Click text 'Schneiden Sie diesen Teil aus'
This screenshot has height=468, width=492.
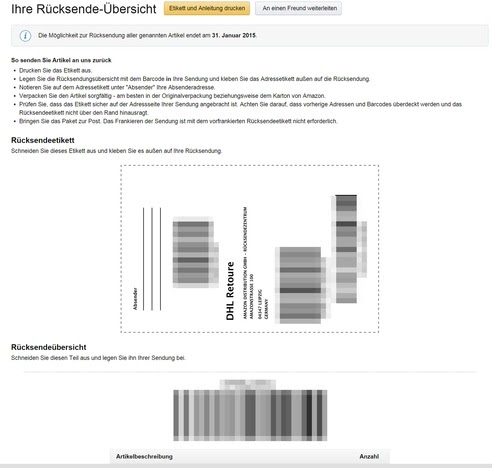98,358
